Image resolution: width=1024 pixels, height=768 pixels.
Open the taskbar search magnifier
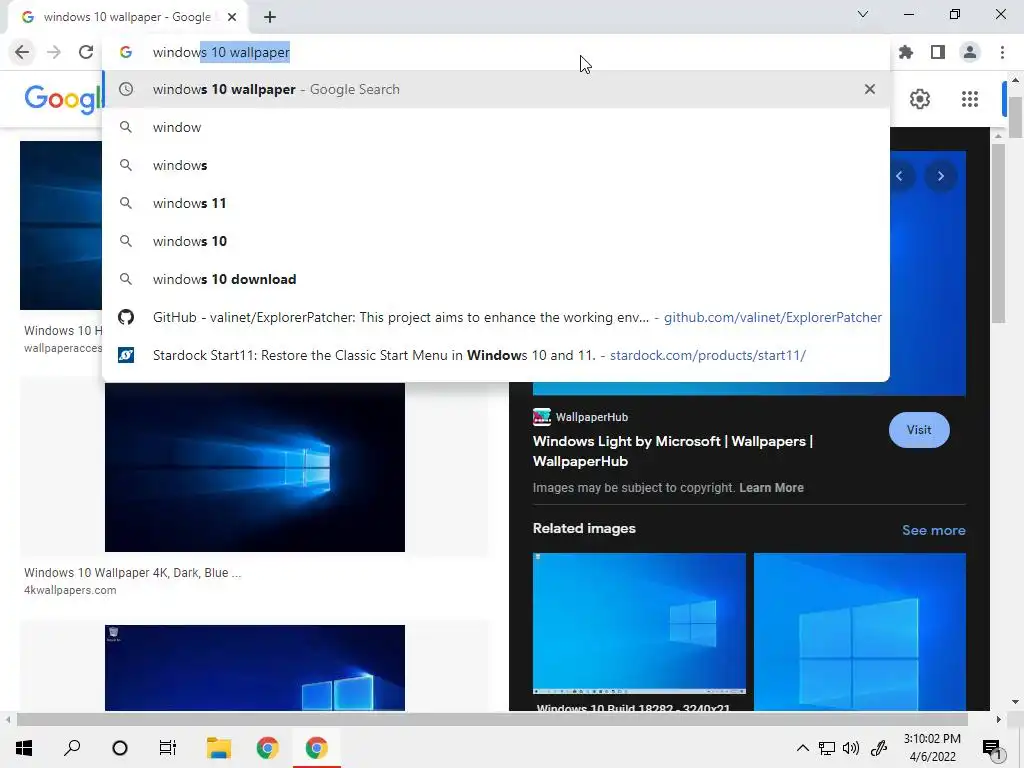pos(72,748)
